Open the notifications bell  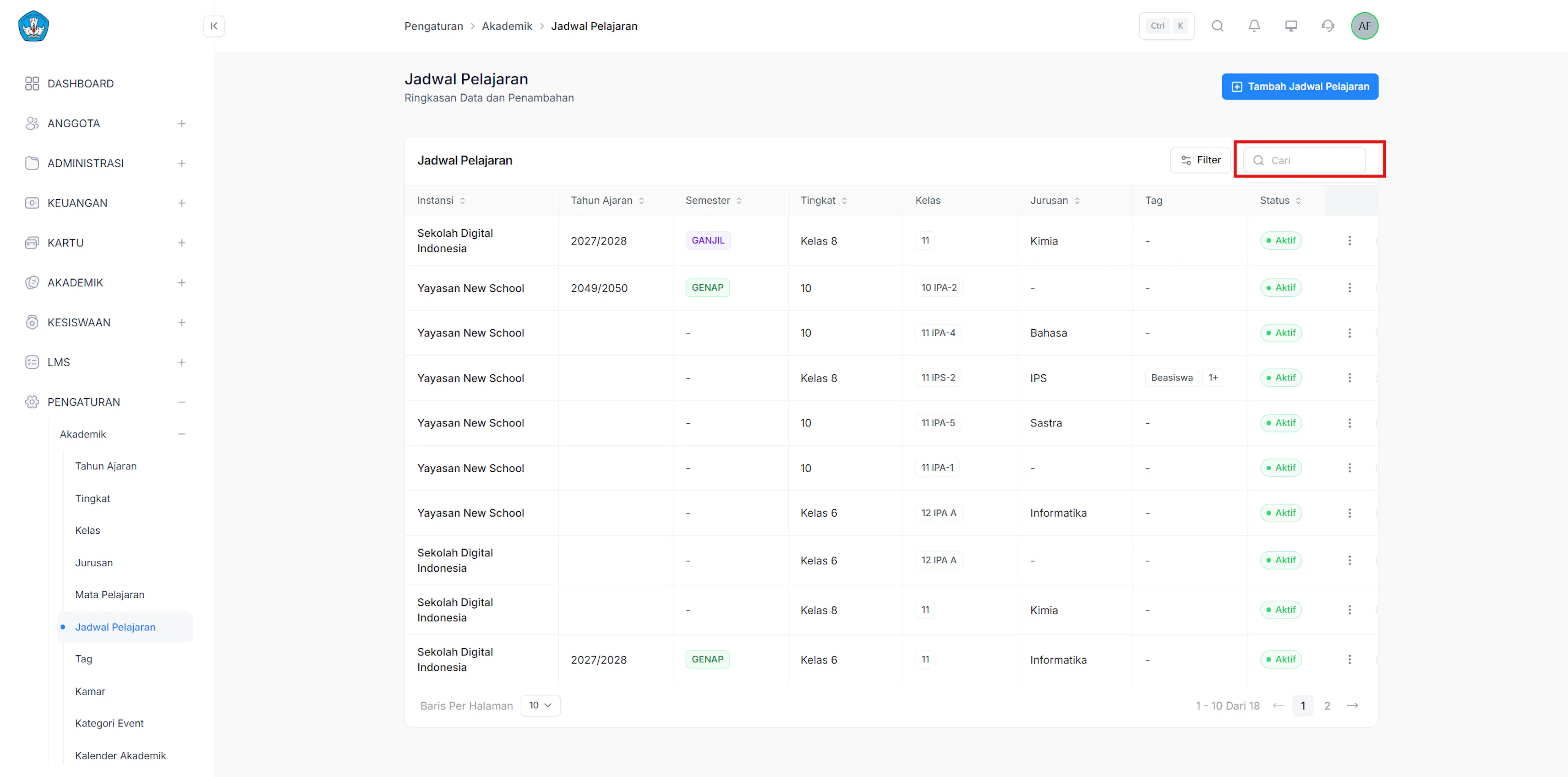click(1254, 26)
